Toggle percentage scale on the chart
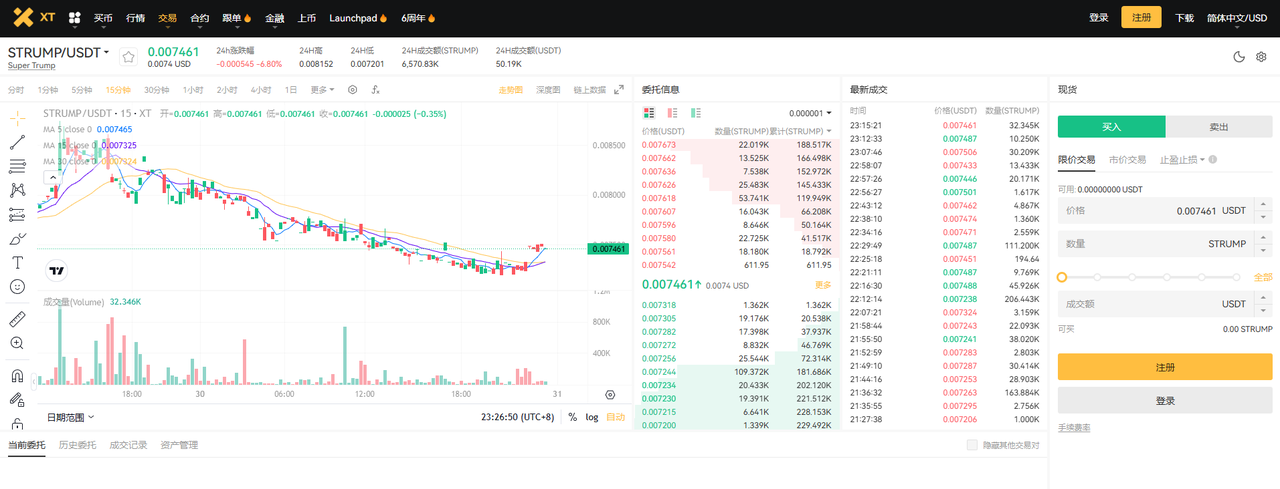 [x=572, y=417]
